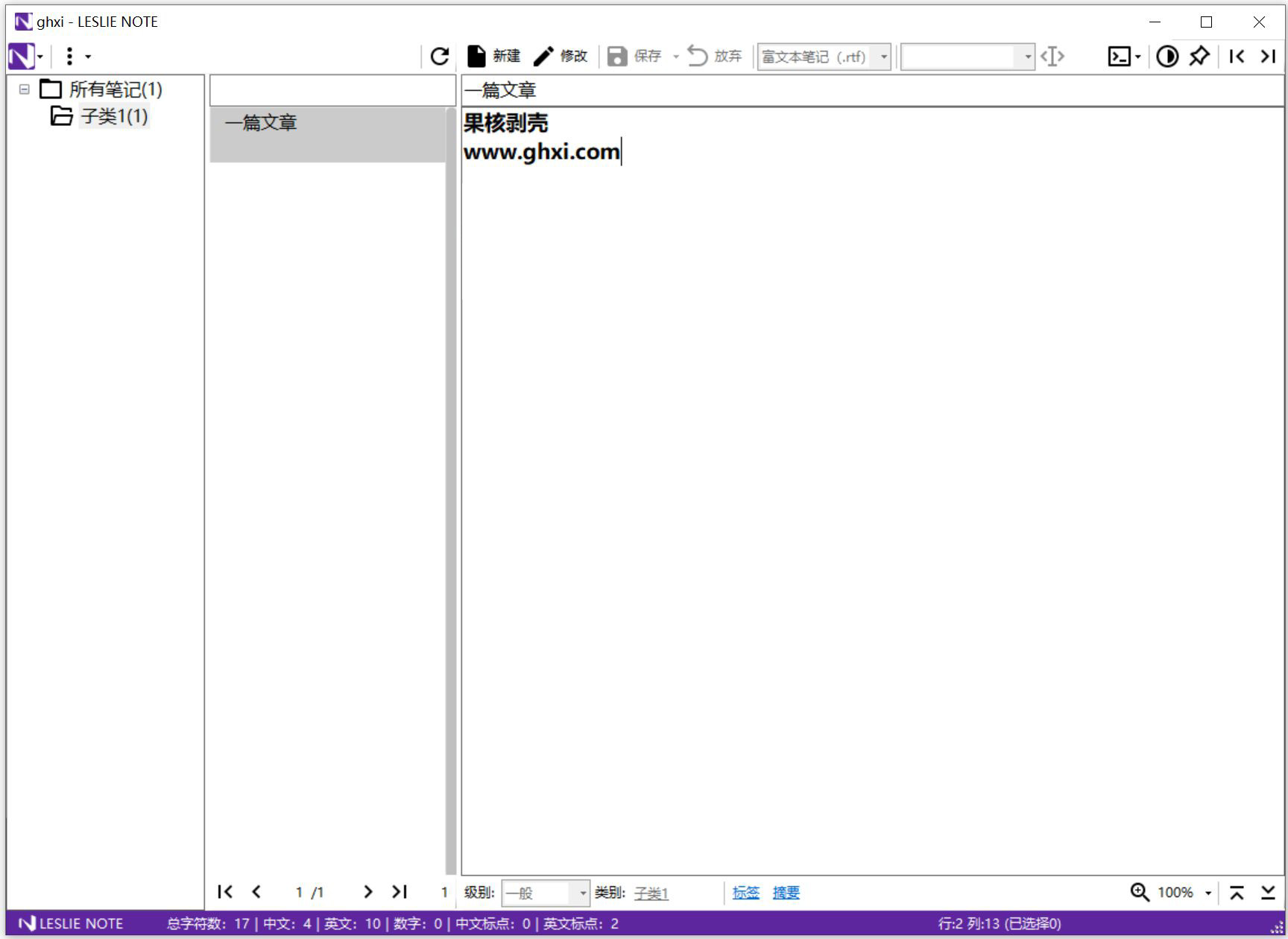Open the N logo application menu

tap(22, 55)
